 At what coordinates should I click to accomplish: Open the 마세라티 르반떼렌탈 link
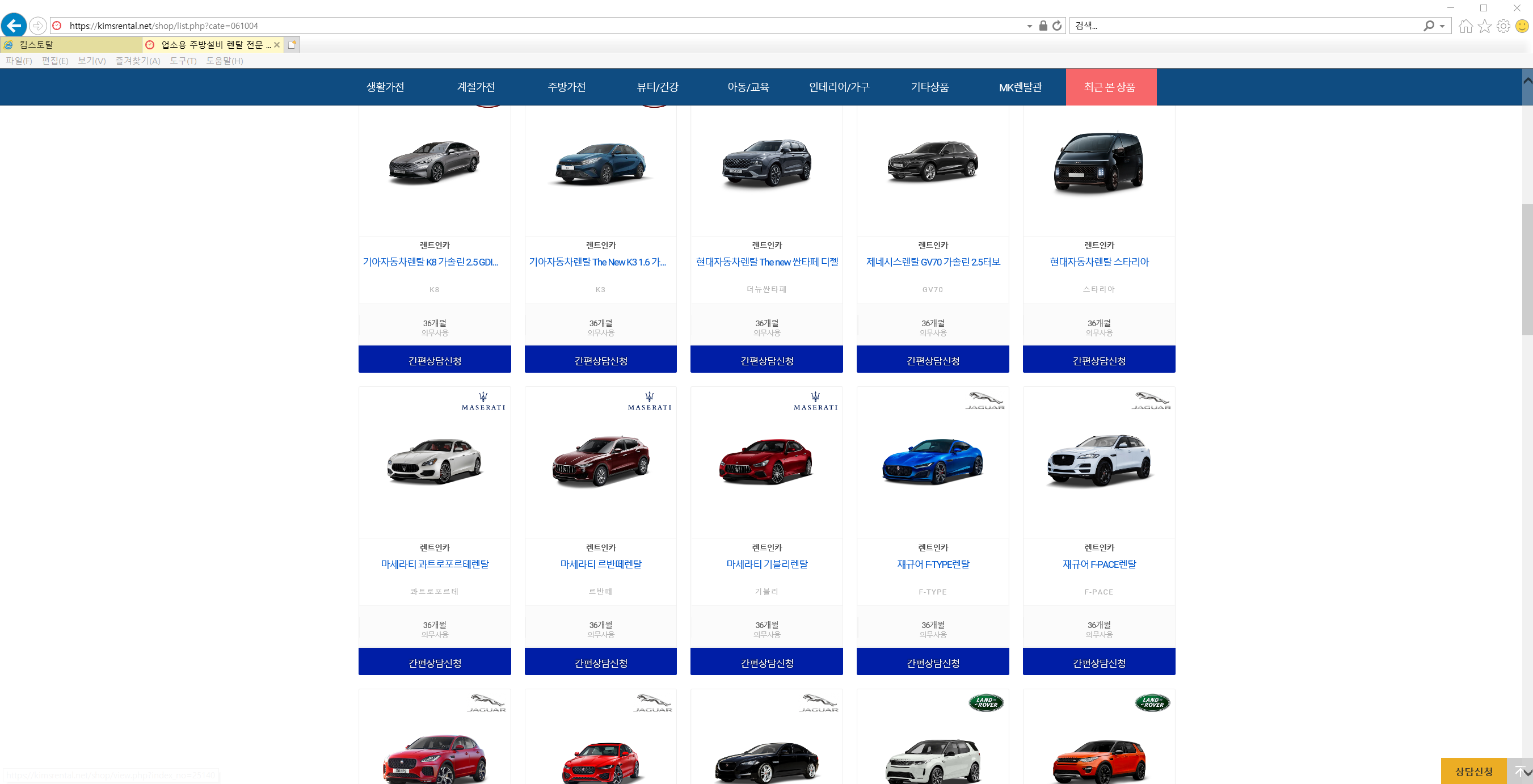click(x=600, y=564)
